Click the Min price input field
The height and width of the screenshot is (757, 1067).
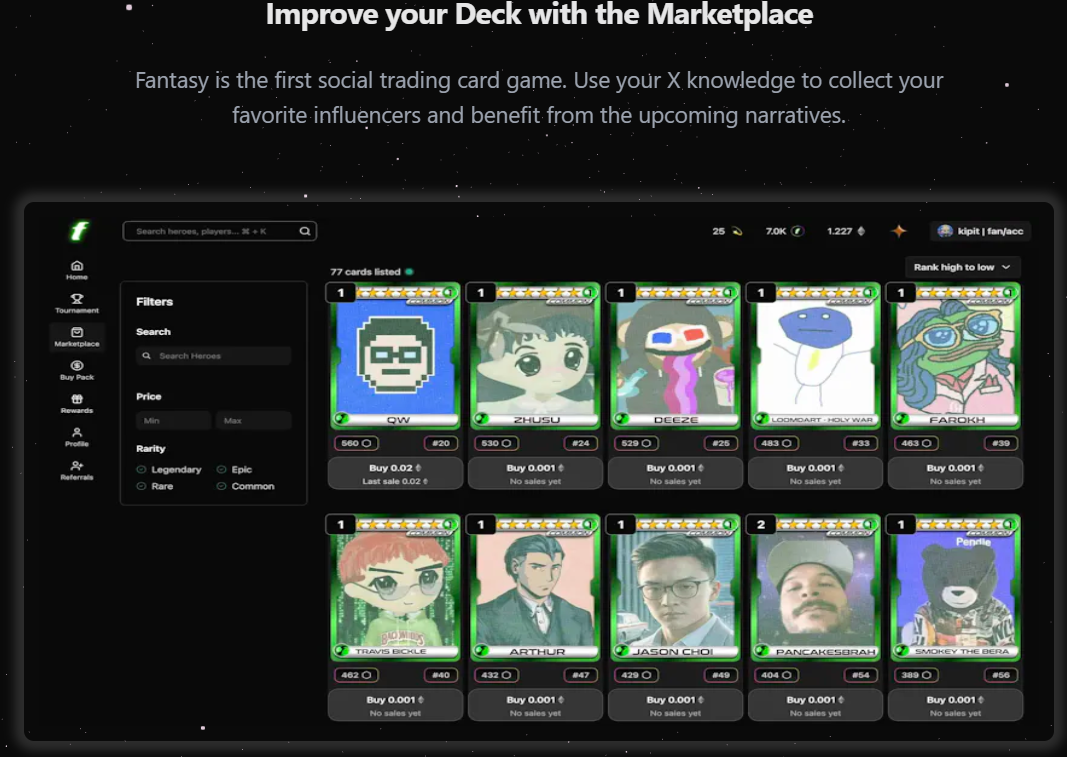173,421
